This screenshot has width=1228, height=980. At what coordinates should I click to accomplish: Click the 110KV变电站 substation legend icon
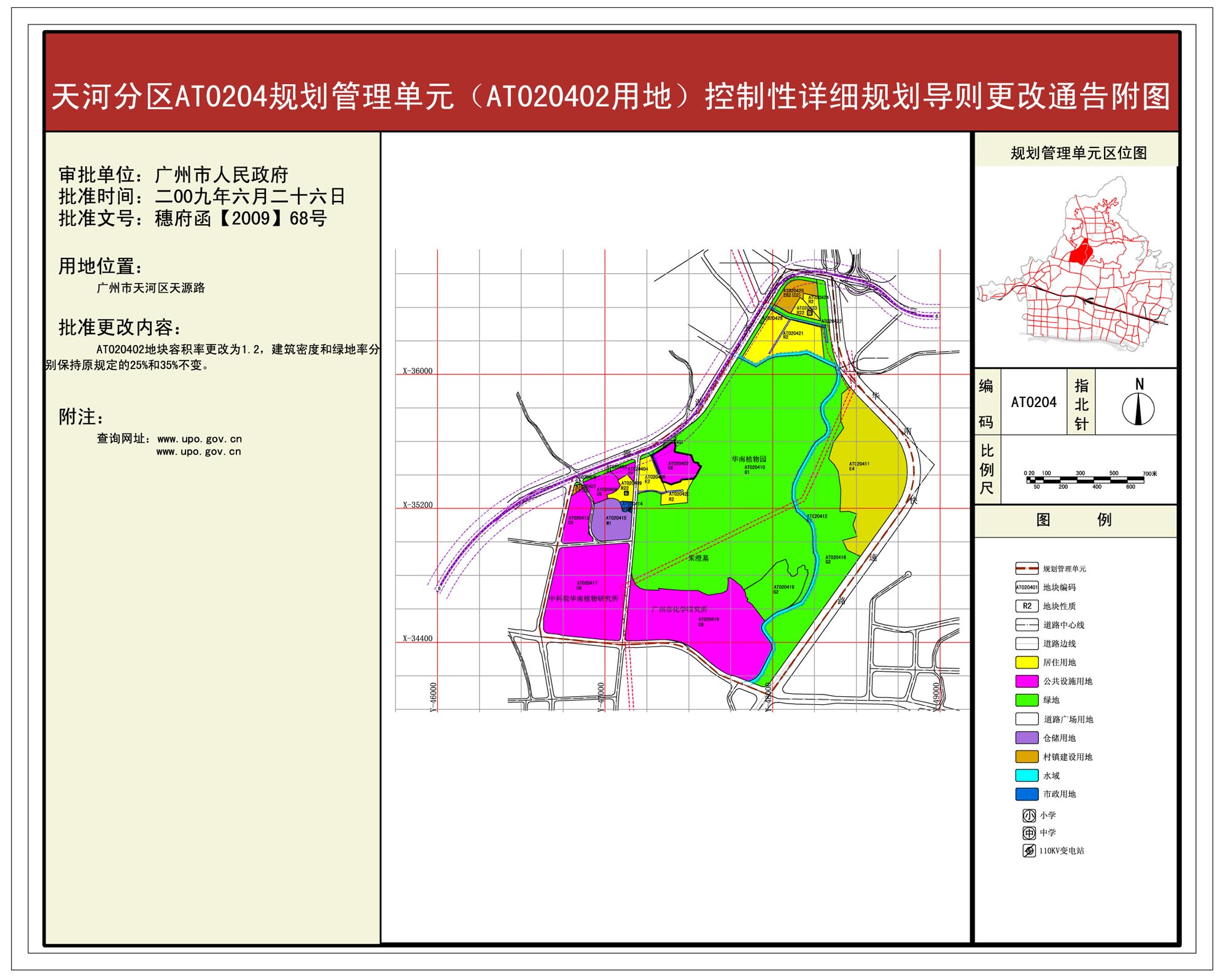(x=1029, y=851)
